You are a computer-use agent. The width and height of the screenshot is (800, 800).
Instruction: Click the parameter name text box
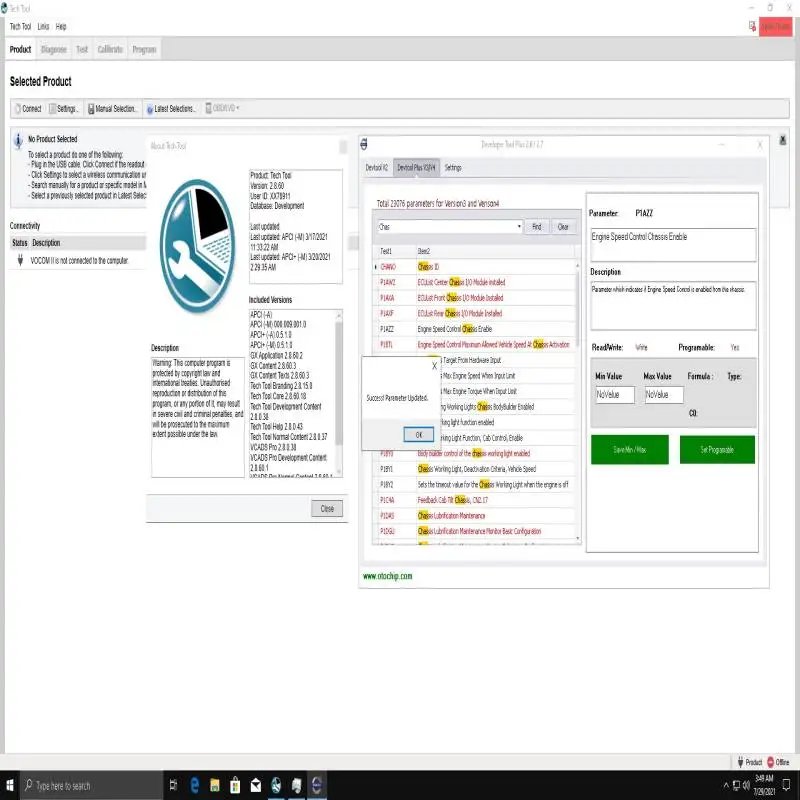673,245
